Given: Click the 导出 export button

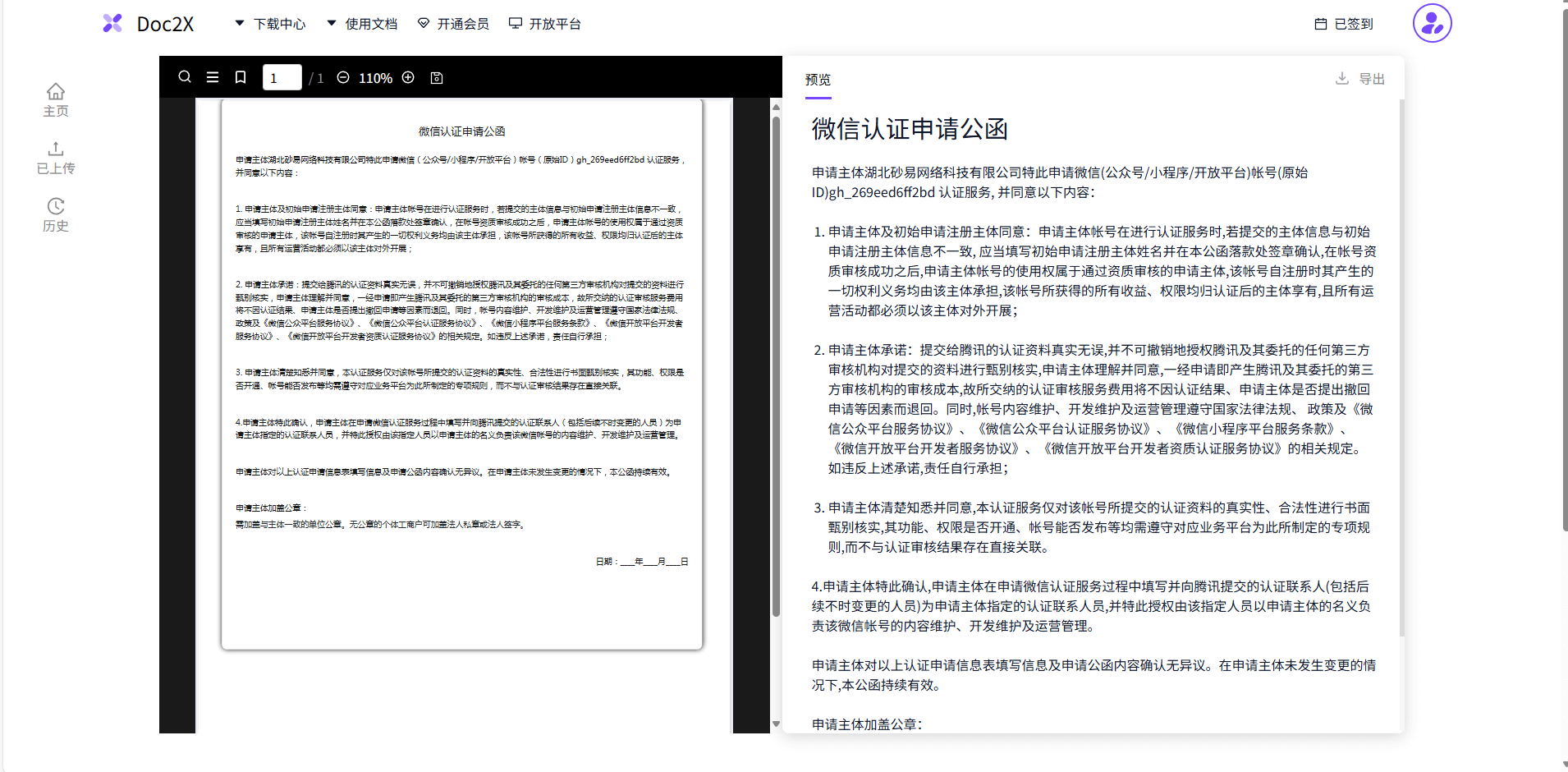Looking at the screenshot, I should coord(1360,79).
